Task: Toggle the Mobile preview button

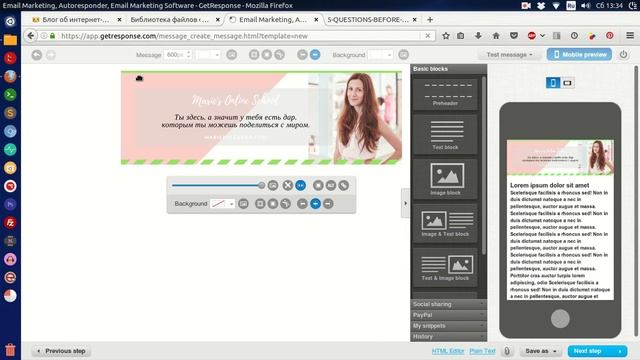Action: [579, 55]
